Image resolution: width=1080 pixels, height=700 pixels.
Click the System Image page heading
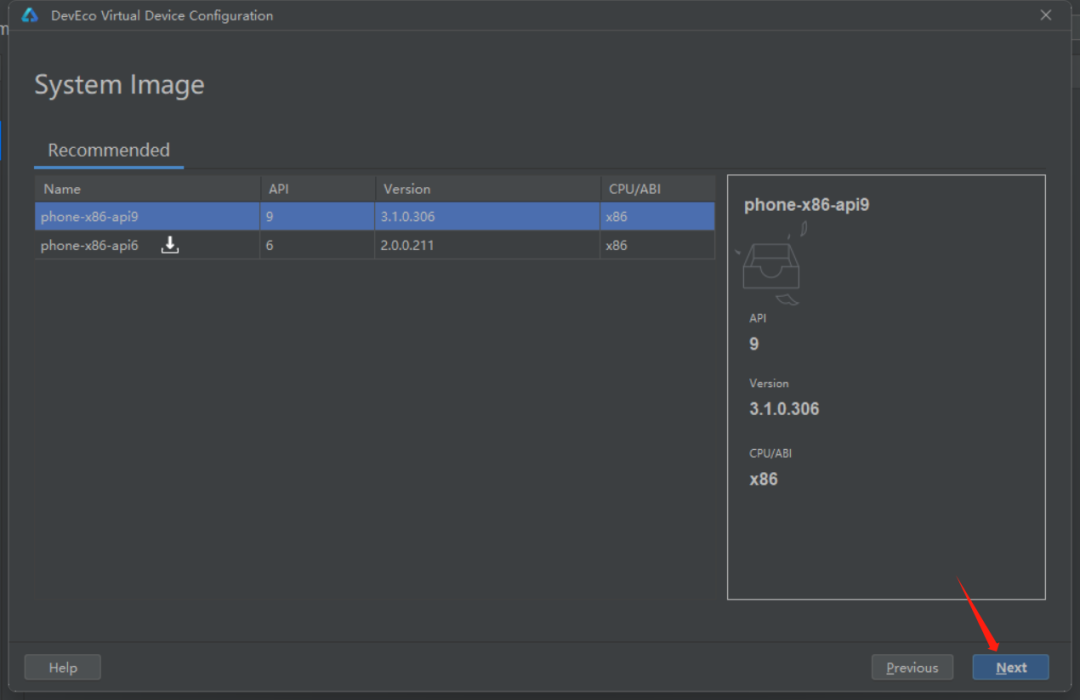(x=119, y=85)
